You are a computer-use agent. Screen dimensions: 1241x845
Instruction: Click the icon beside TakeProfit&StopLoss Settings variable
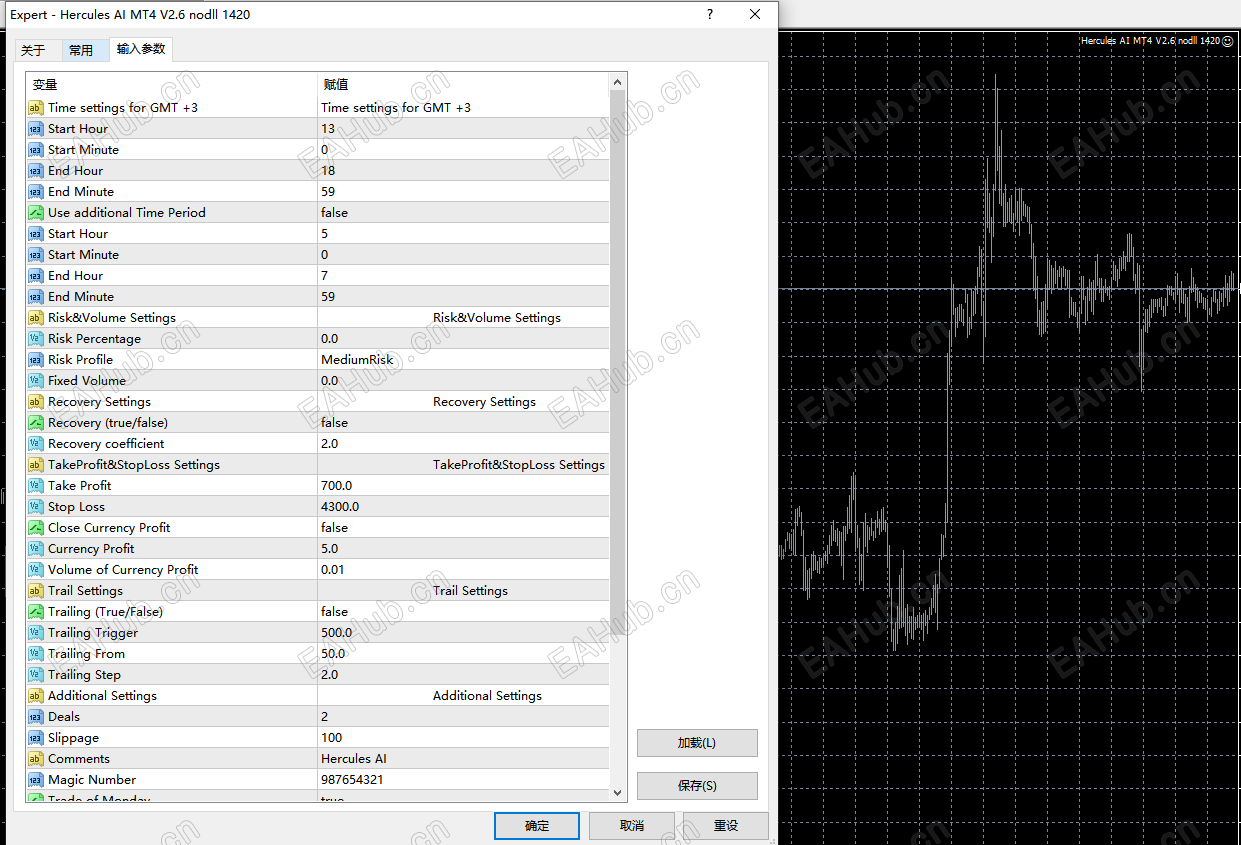tap(36, 465)
